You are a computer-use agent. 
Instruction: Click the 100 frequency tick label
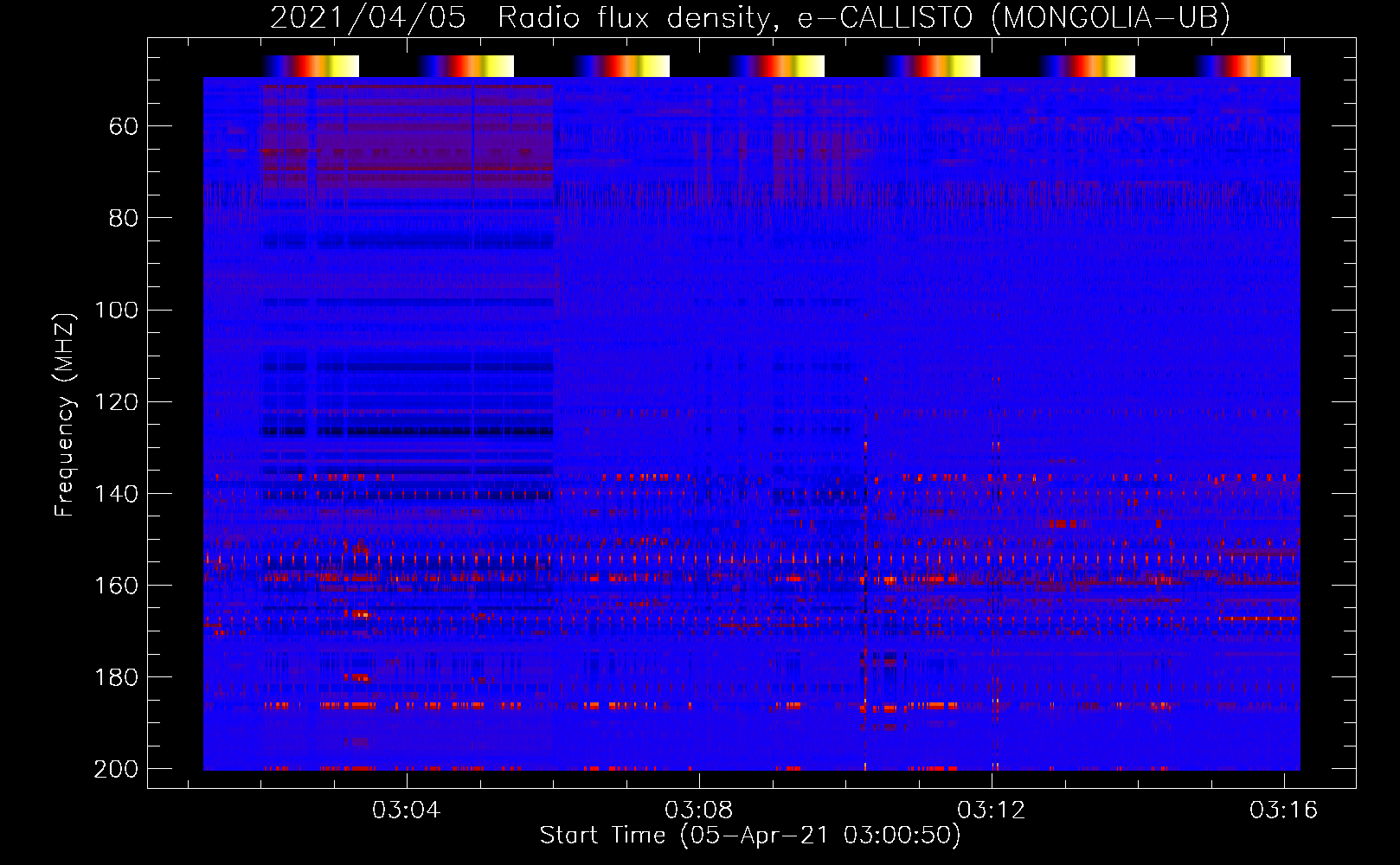tap(116, 311)
